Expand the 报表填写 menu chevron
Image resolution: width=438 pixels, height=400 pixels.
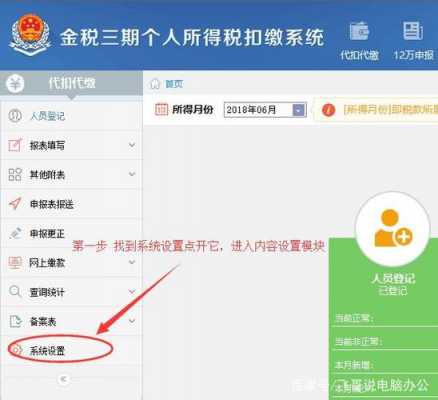(x=132, y=145)
